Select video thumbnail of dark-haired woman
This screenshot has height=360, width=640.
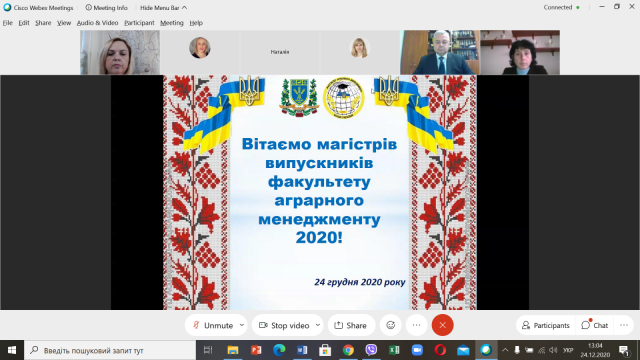(x=520, y=52)
